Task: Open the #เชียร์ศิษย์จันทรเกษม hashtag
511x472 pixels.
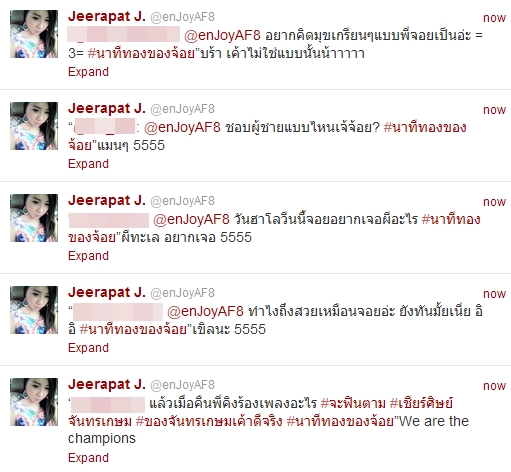Action: pyautogui.click(x=260, y=412)
